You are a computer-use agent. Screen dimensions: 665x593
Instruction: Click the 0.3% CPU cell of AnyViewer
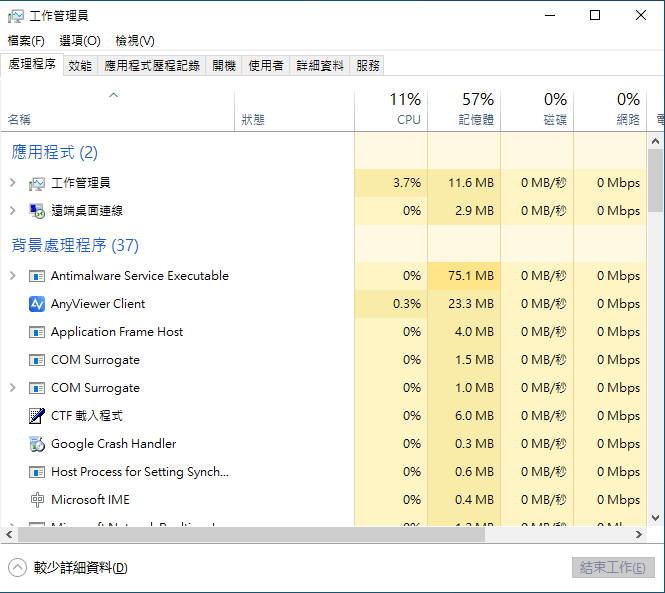(391, 304)
